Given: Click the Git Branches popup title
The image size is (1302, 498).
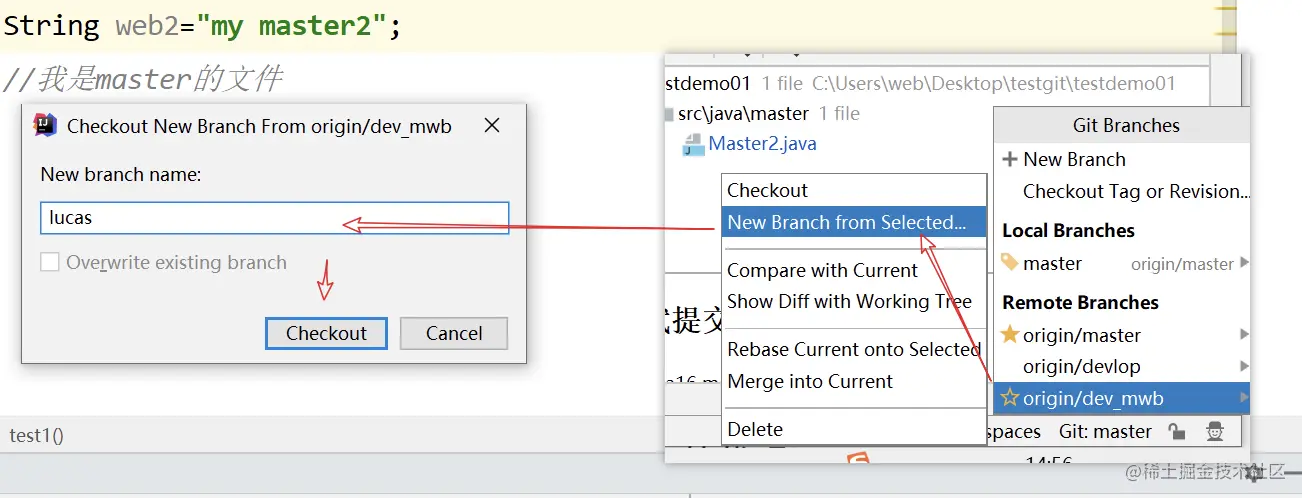Looking at the screenshot, I should pyautogui.click(x=1126, y=125).
